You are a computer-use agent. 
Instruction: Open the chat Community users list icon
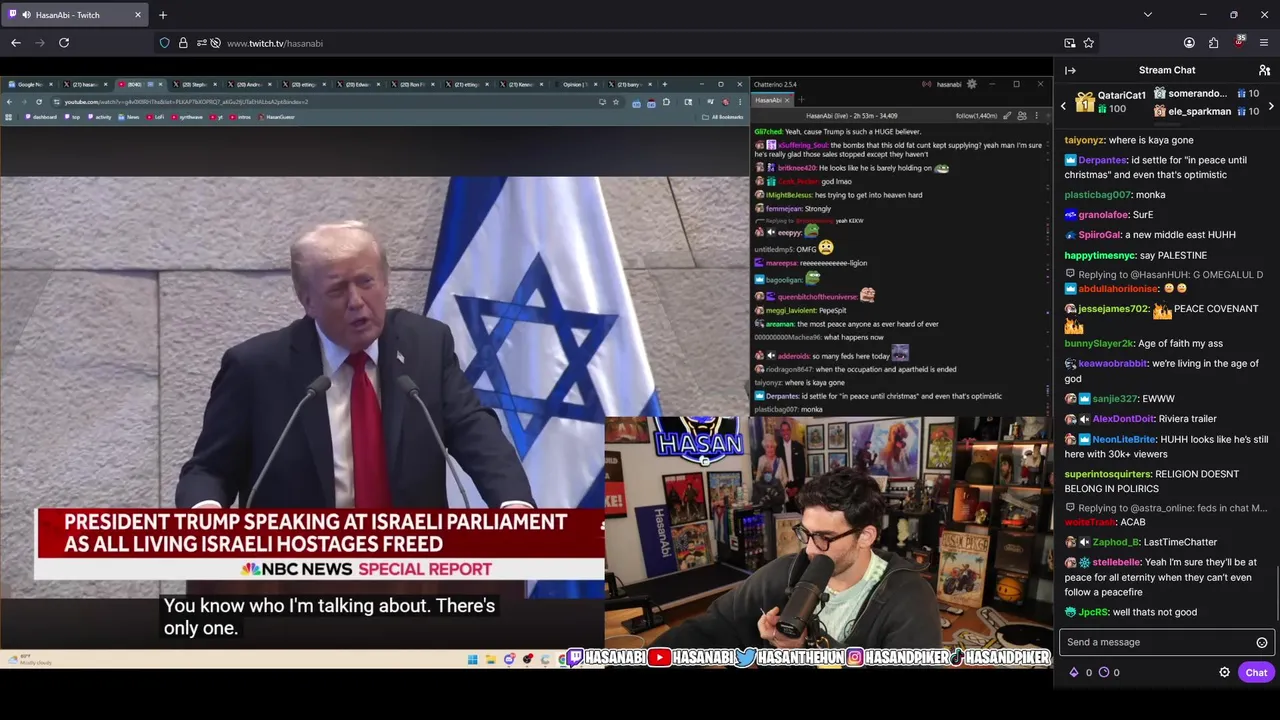click(1264, 70)
